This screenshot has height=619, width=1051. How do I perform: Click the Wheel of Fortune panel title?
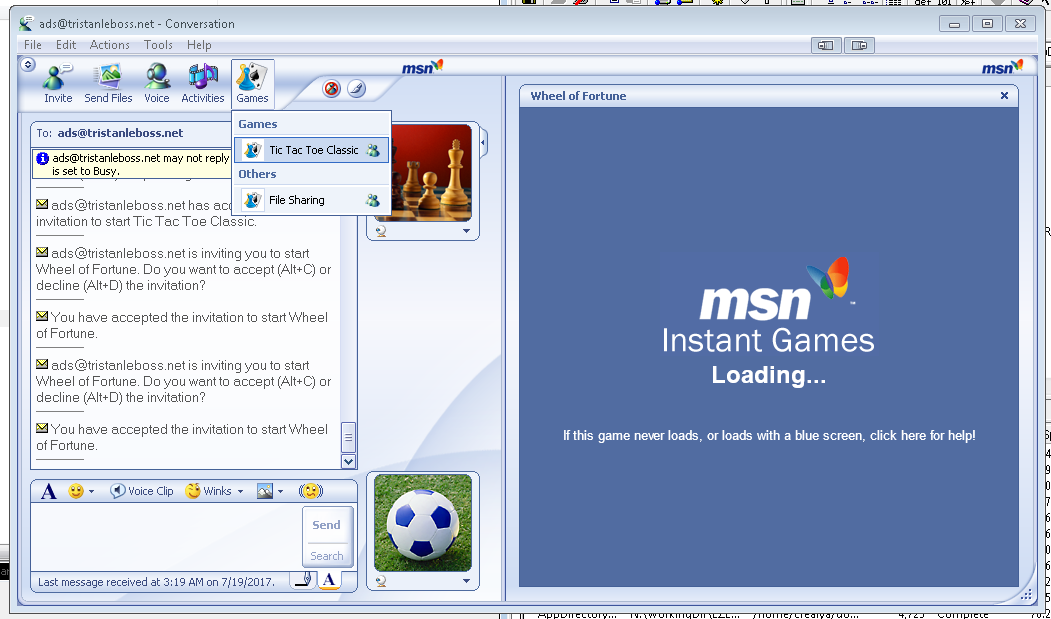coord(578,96)
